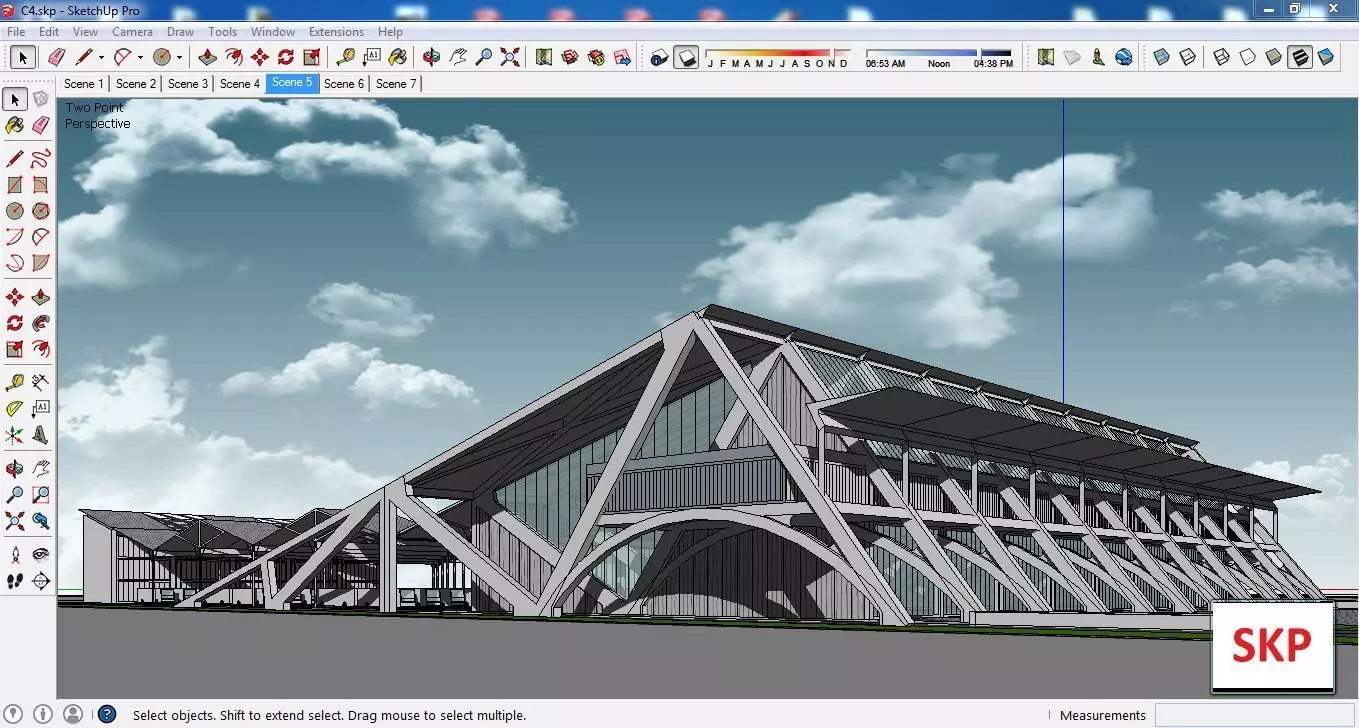Expand the Circle shape tool dropdown arrow
Image resolution: width=1359 pixels, height=728 pixels.
179,57
